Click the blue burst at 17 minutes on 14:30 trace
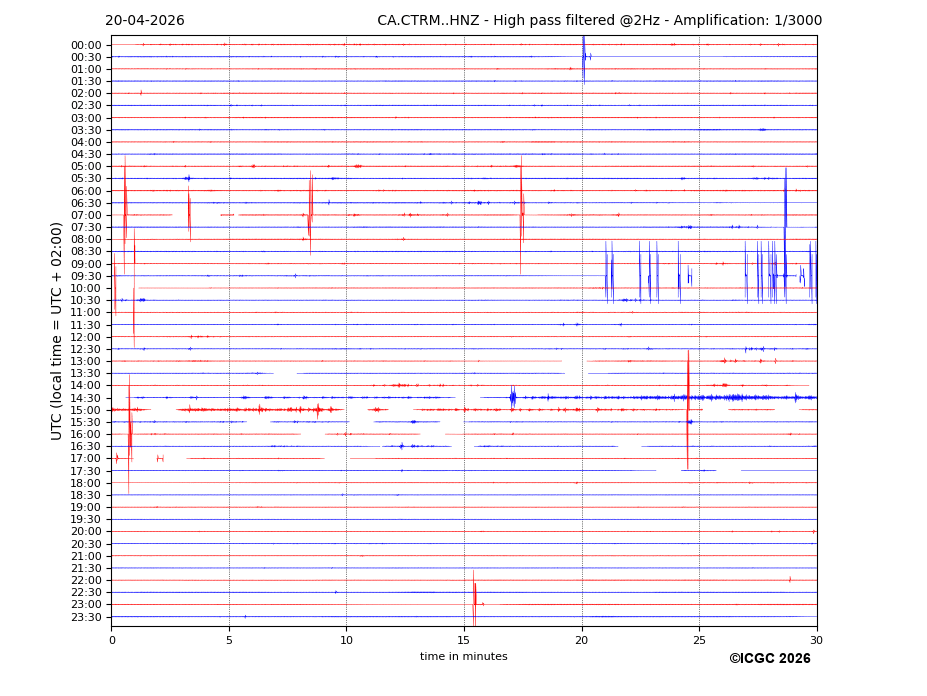 pos(512,397)
